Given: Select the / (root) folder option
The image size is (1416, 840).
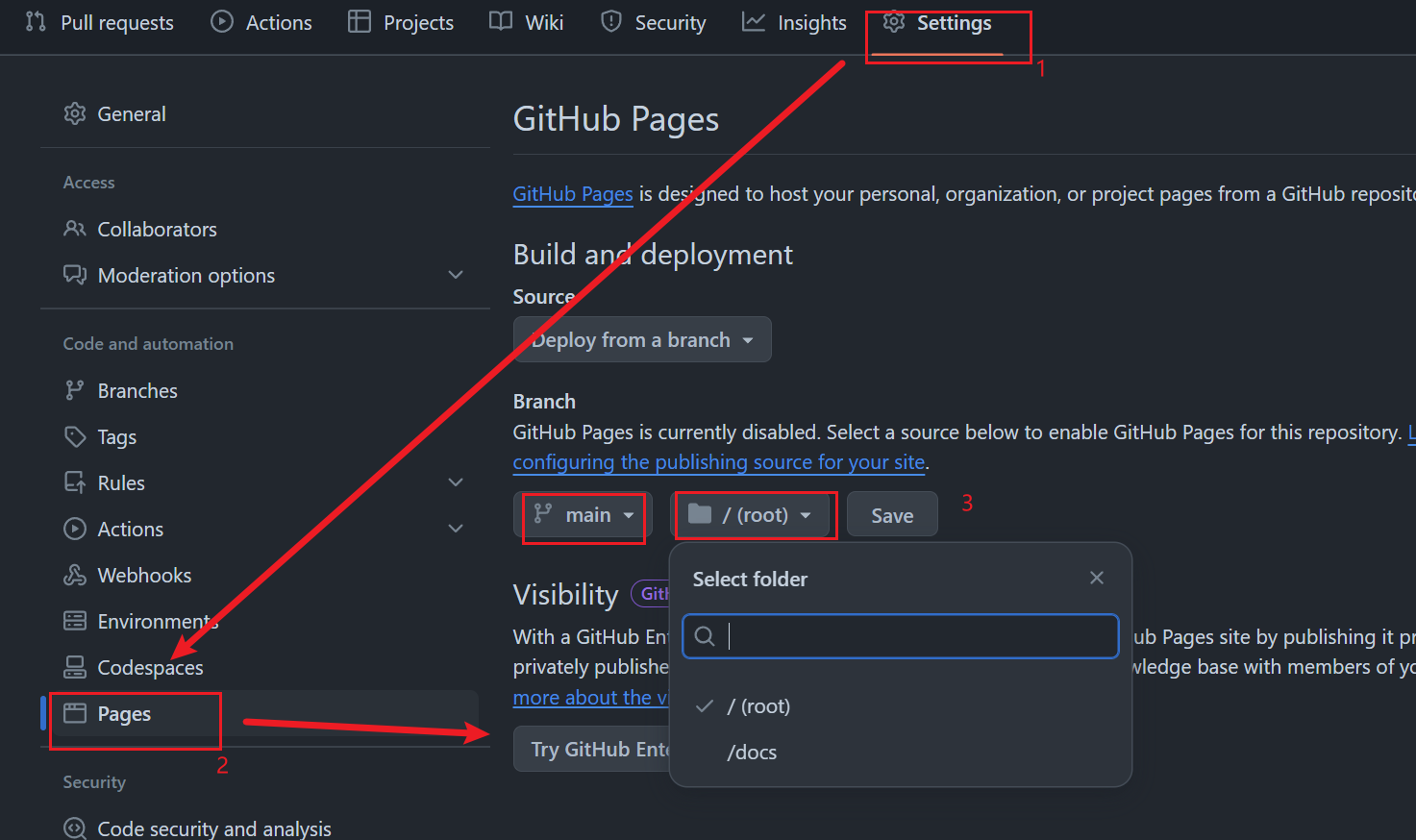Looking at the screenshot, I should pyautogui.click(x=901, y=706).
